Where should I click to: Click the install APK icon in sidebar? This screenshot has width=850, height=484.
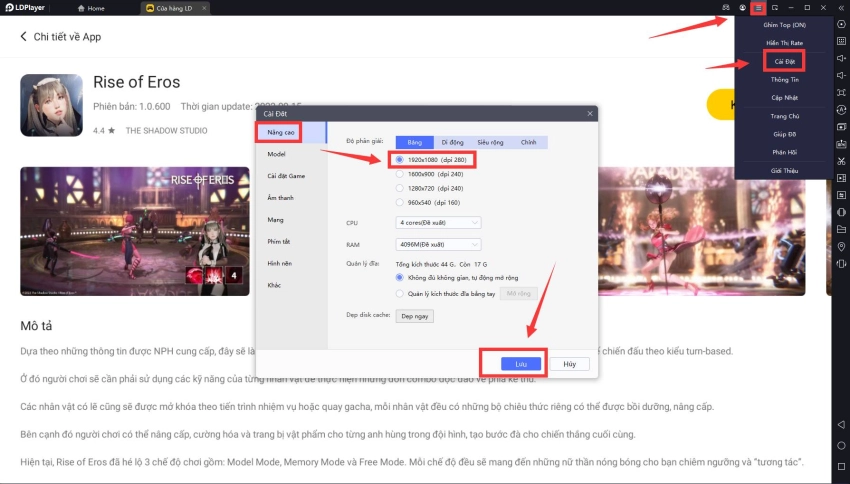(841, 144)
